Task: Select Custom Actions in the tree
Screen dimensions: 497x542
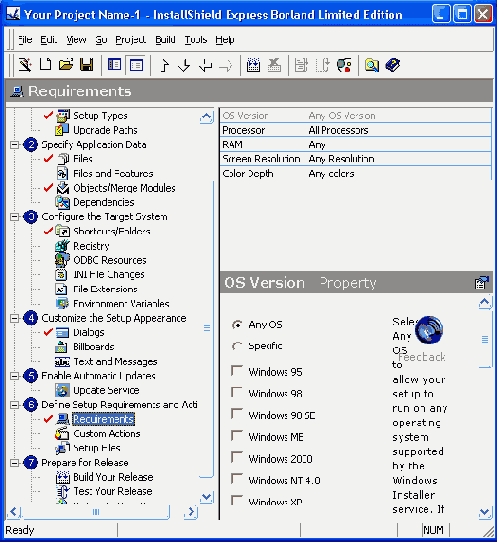Action: tap(107, 433)
